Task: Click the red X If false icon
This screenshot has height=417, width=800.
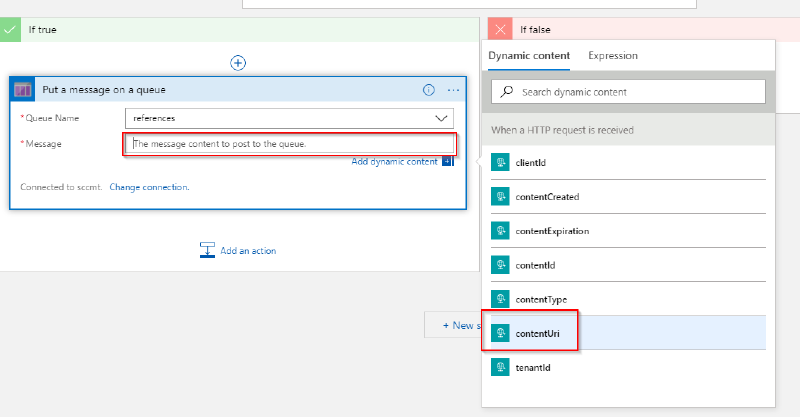Action: pyautogui.click(x=500, y=30)
